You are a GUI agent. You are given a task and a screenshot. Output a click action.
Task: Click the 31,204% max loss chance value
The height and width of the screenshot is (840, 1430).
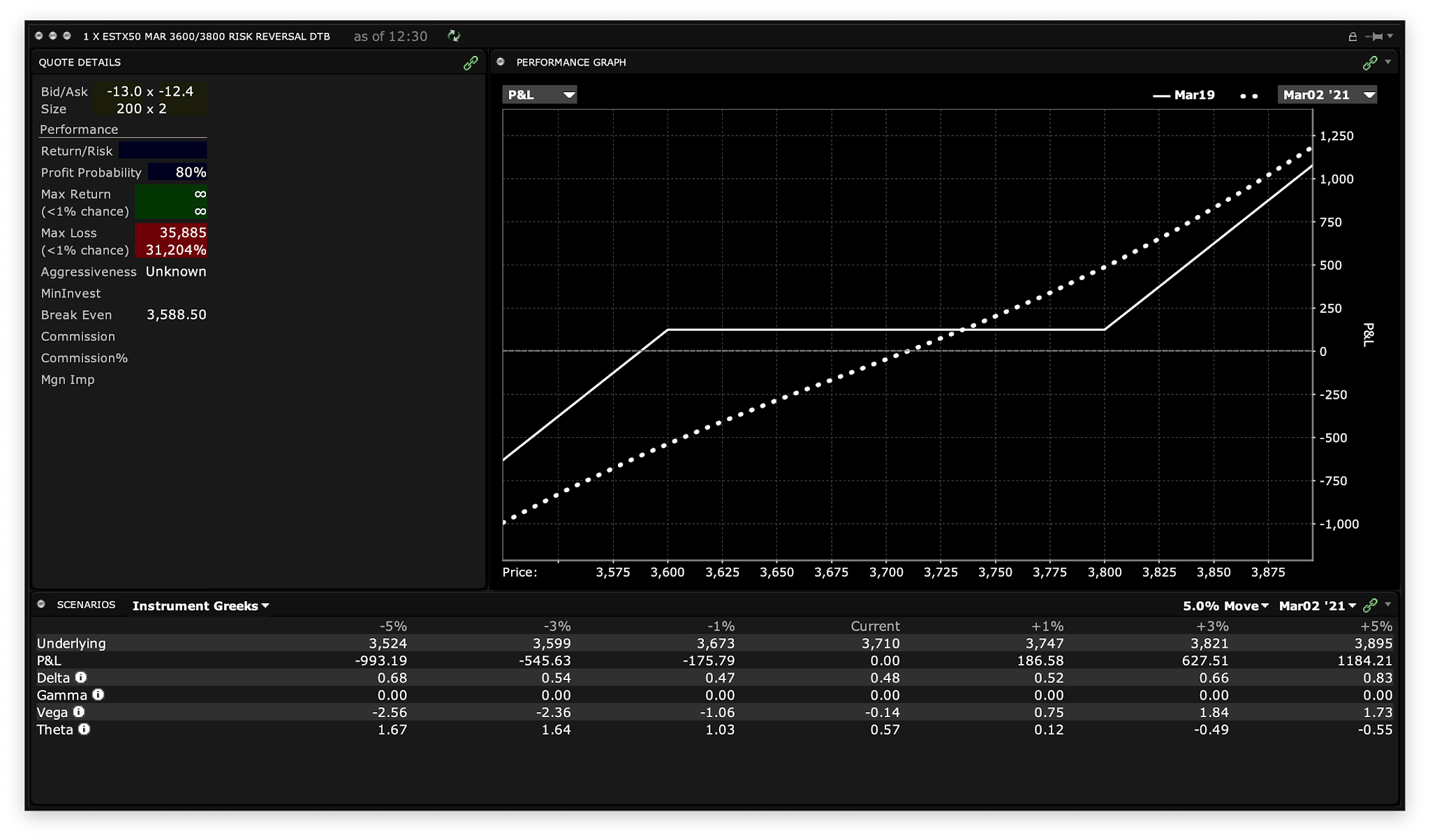(176, 250)
